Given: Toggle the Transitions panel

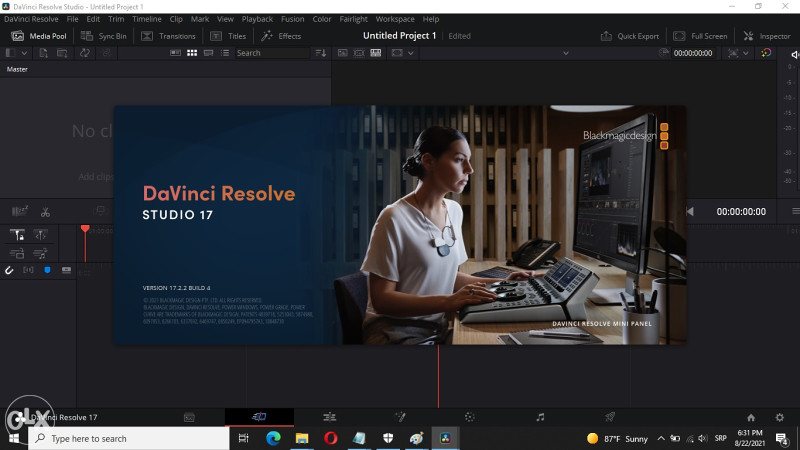Looking at the screenshot, I should [168, 36].
